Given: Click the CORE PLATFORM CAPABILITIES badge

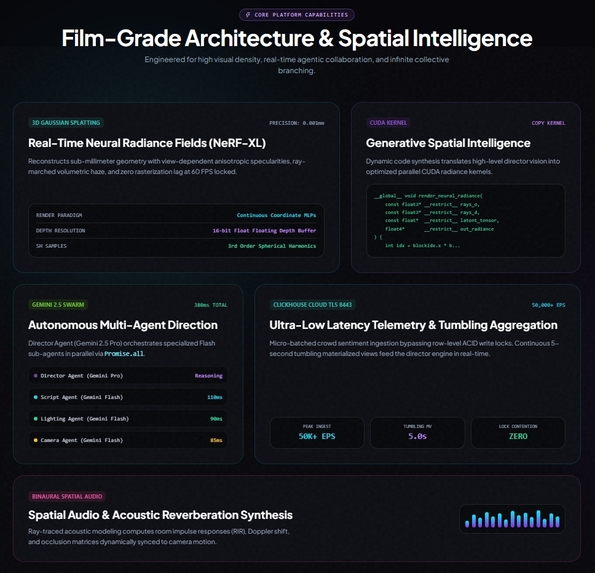Looking at the screenshot, I should [297, 15].
